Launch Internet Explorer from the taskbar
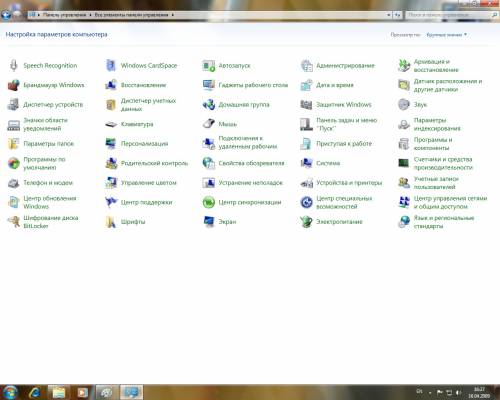The image size is (500, 400). point(34,392)
